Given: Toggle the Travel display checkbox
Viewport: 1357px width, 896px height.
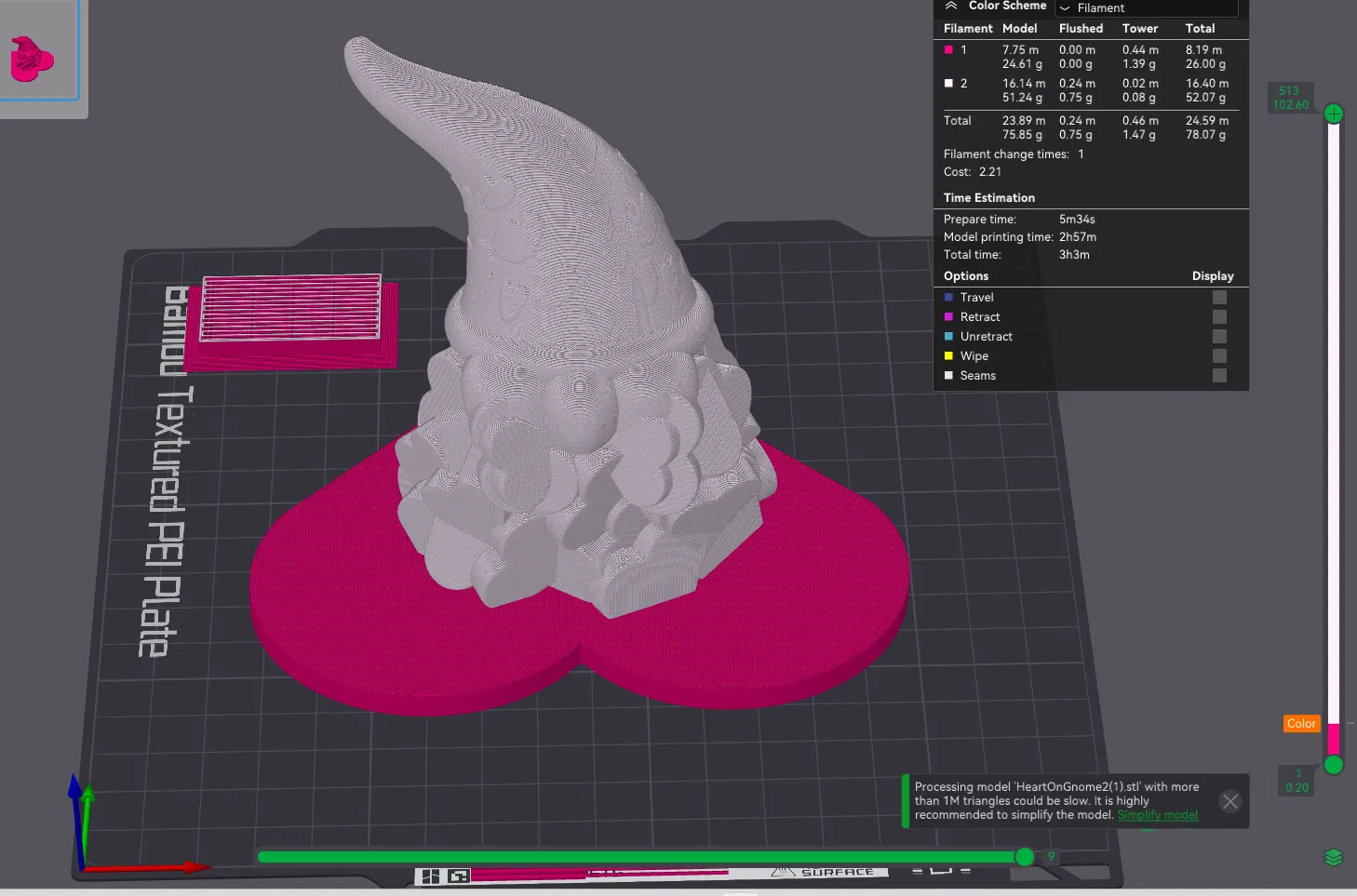Looking at the screenshot, I should [x=1219, y=298].
